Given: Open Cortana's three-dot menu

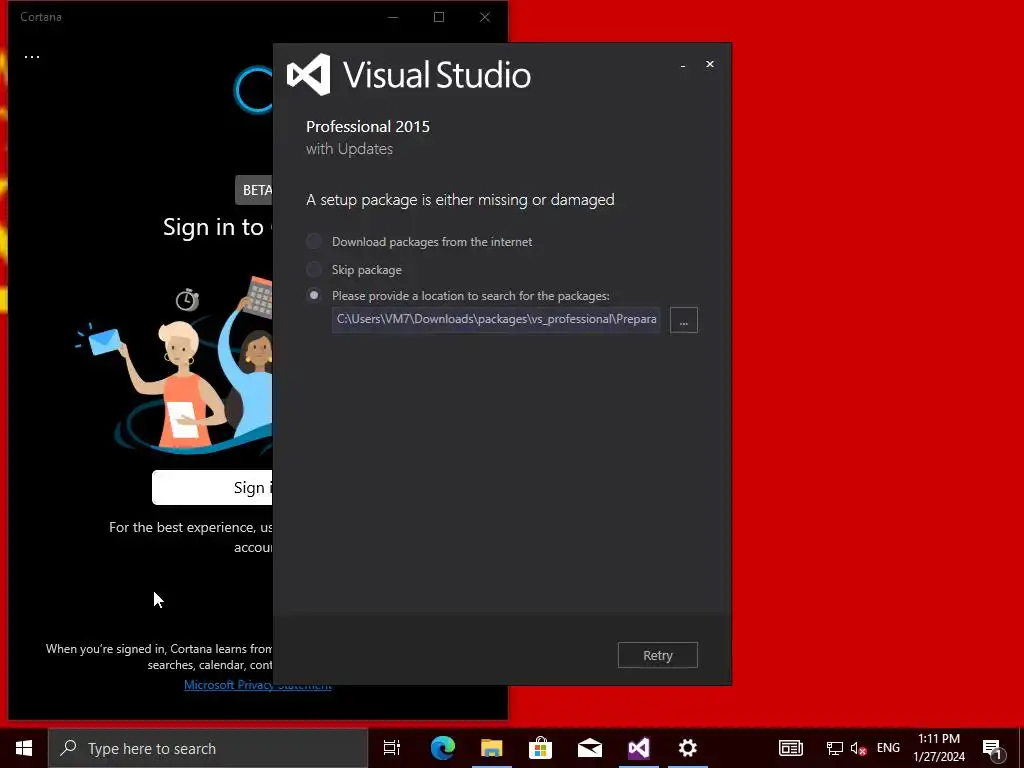Looking at the screenshot, I should [x=32, y=57].
